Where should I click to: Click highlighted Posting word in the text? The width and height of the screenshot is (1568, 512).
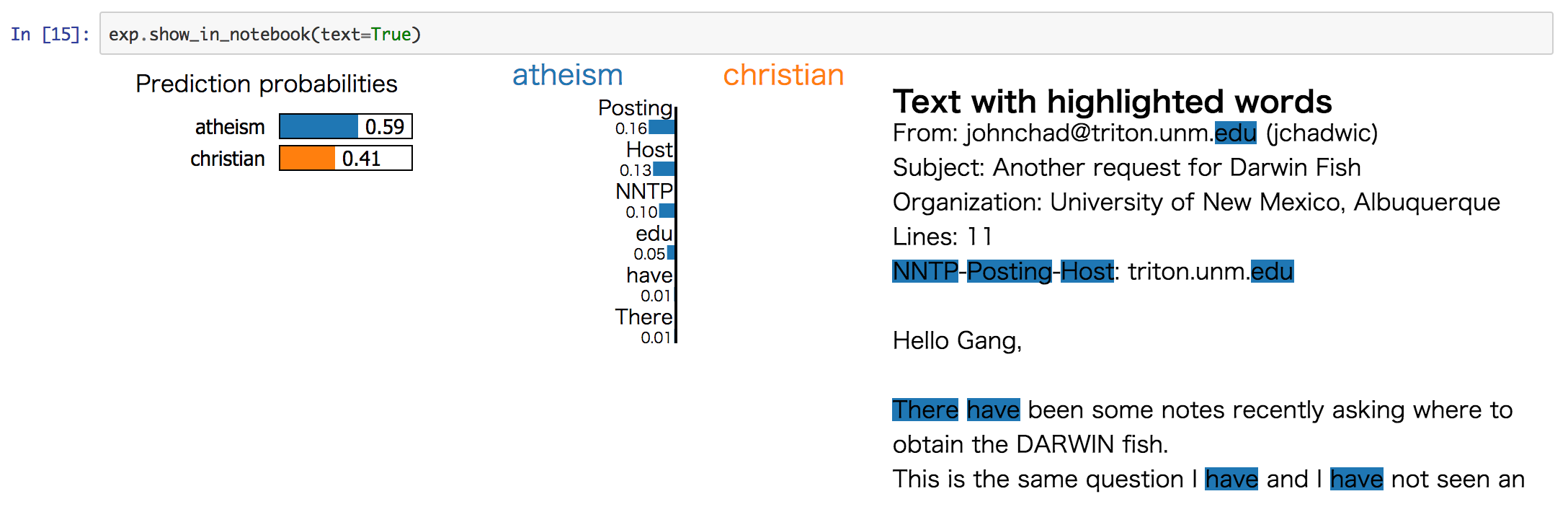pyautogui.click(x=1009, y=271)
